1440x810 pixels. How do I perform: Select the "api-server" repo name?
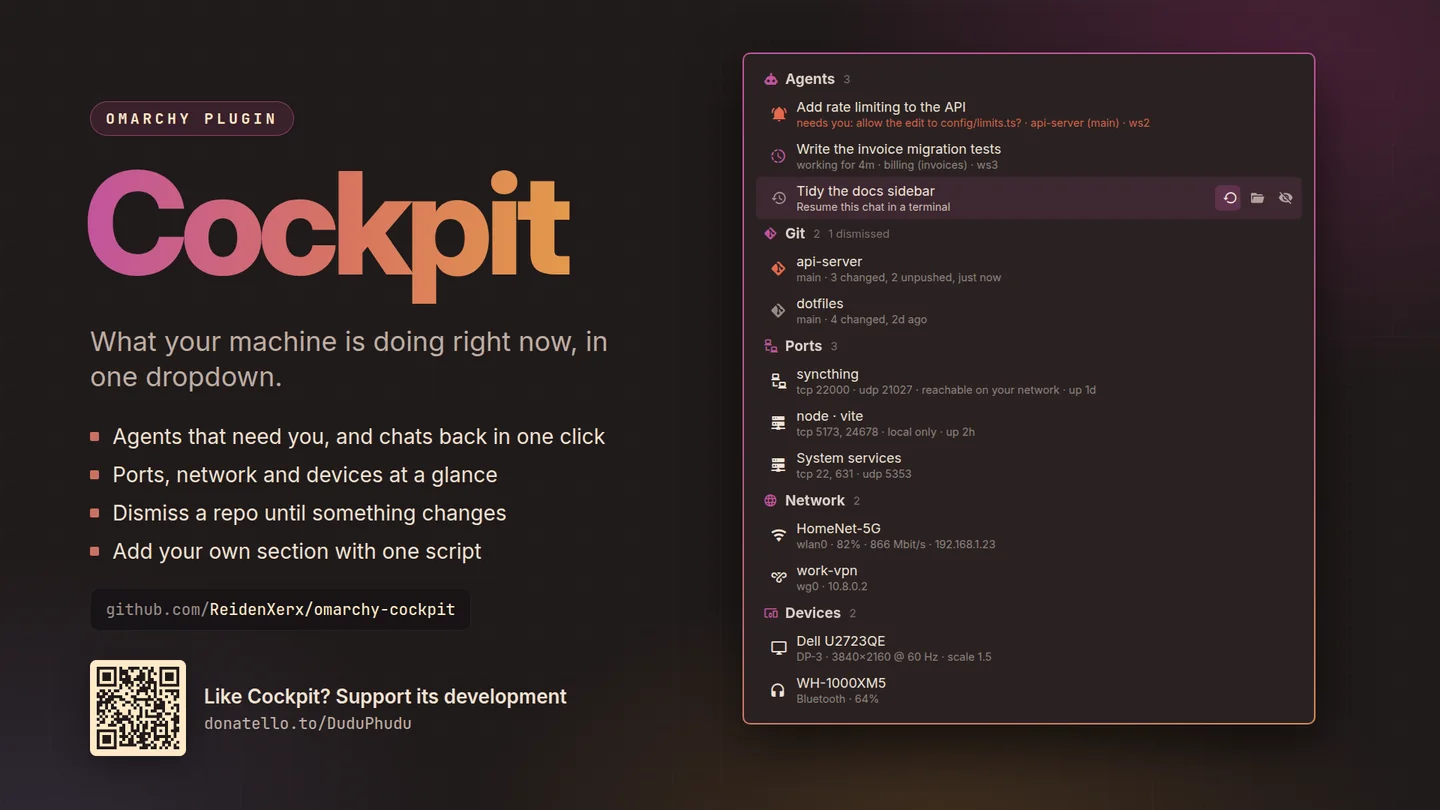point(829,262)
